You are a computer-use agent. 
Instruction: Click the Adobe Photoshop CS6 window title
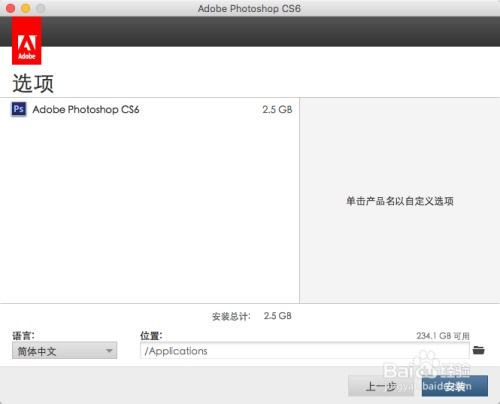pos(249,8)
